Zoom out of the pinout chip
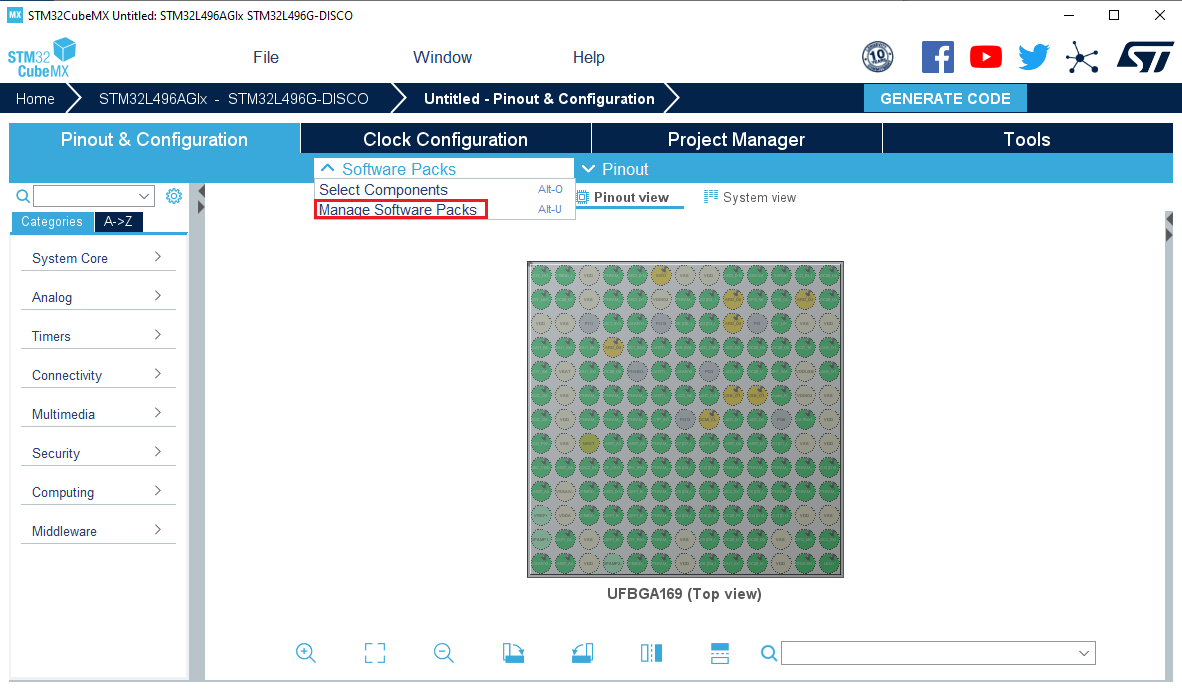Screen dimensions: 1182x691 [444, 653]
